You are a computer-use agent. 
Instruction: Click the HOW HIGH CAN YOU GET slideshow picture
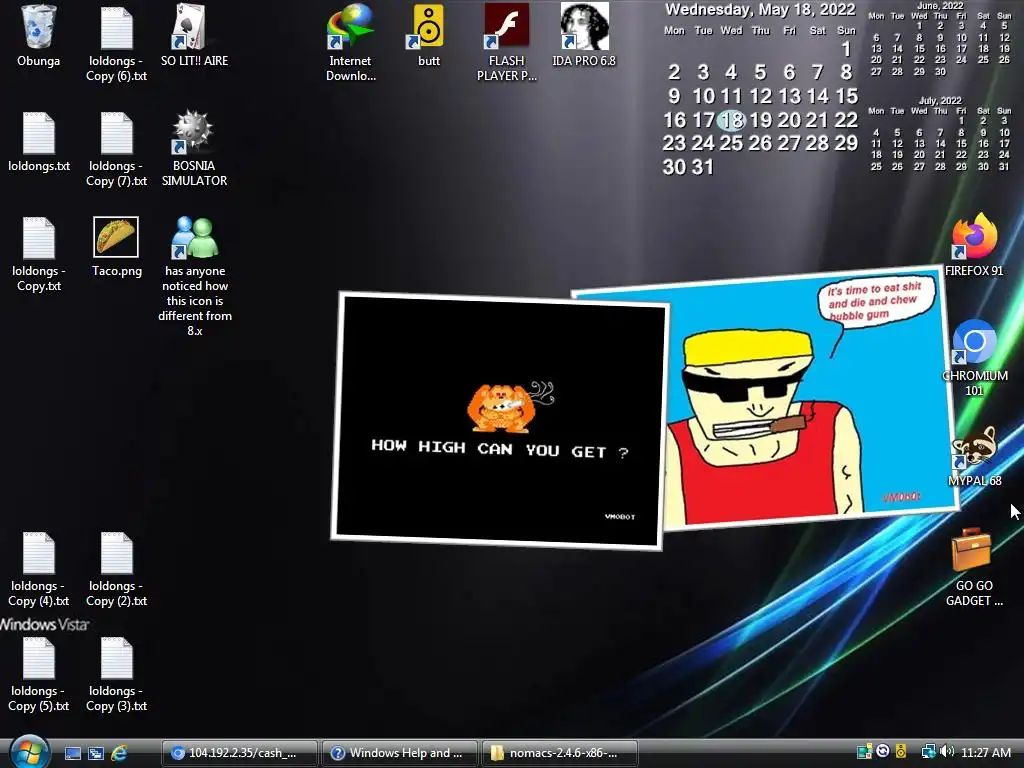pos(499,421)
